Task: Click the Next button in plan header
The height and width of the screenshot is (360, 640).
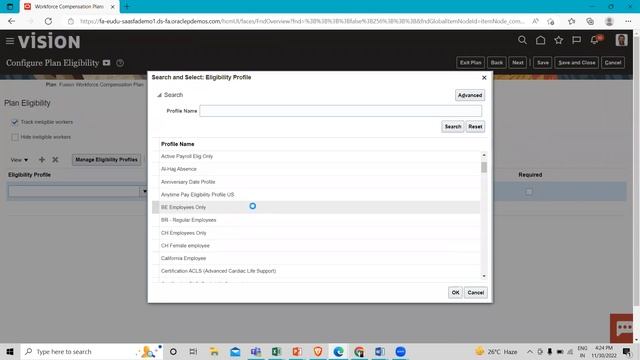Action: [x=518, y=62]
